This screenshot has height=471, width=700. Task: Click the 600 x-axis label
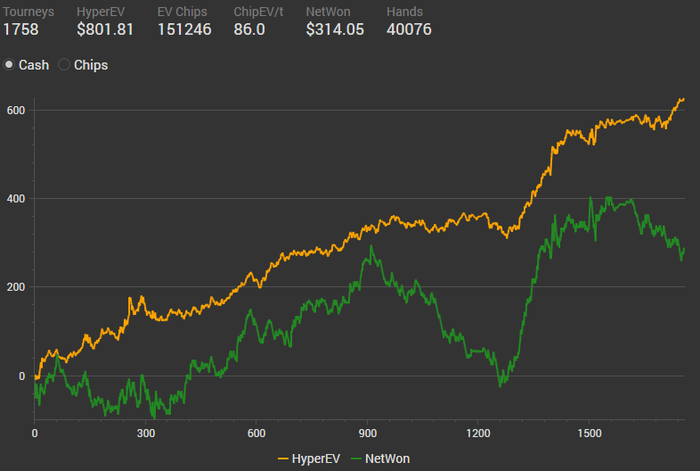tap(256, 433)
